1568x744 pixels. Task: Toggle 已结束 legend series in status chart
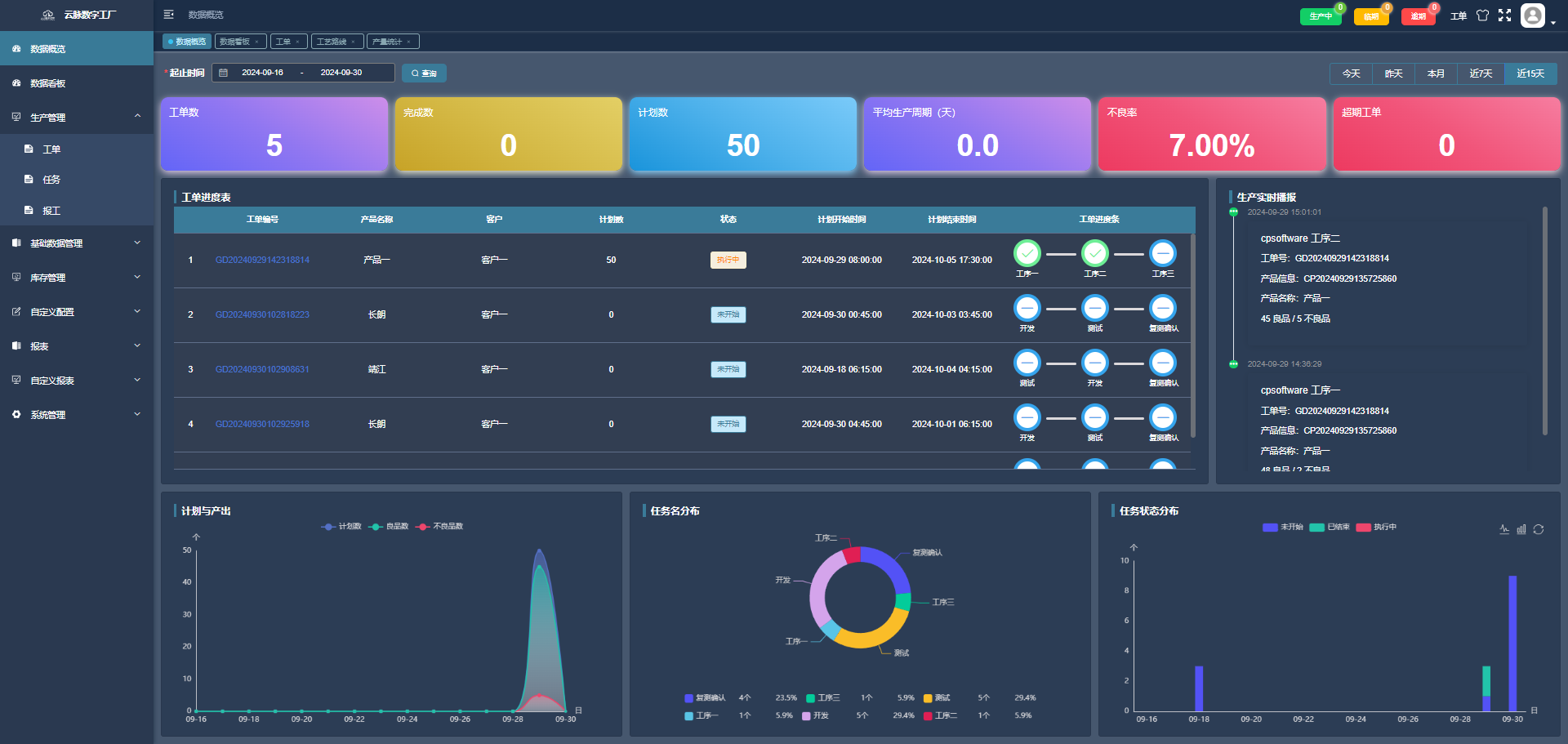click(1330, 528)
